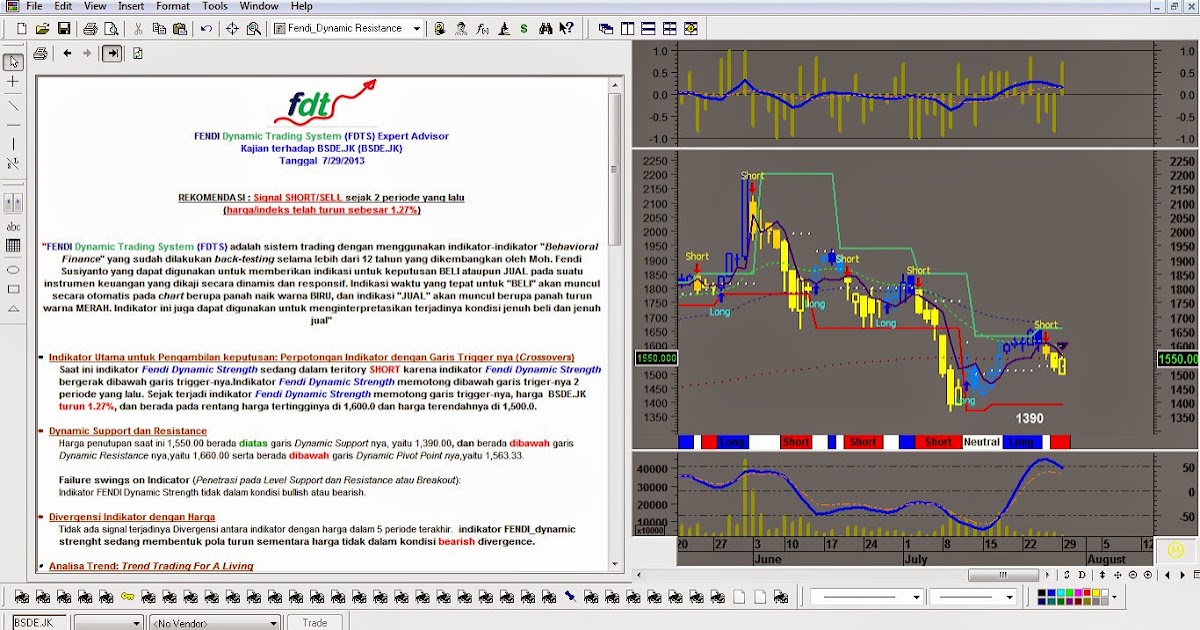Click the Print icon in the toolbar

90,29
